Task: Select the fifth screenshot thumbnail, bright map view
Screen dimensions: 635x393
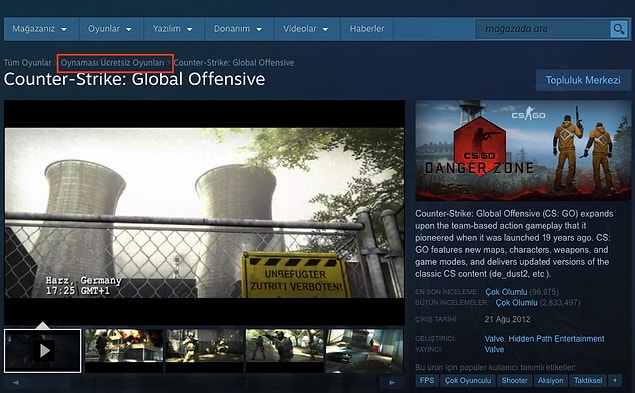Action: coord(364,350)
